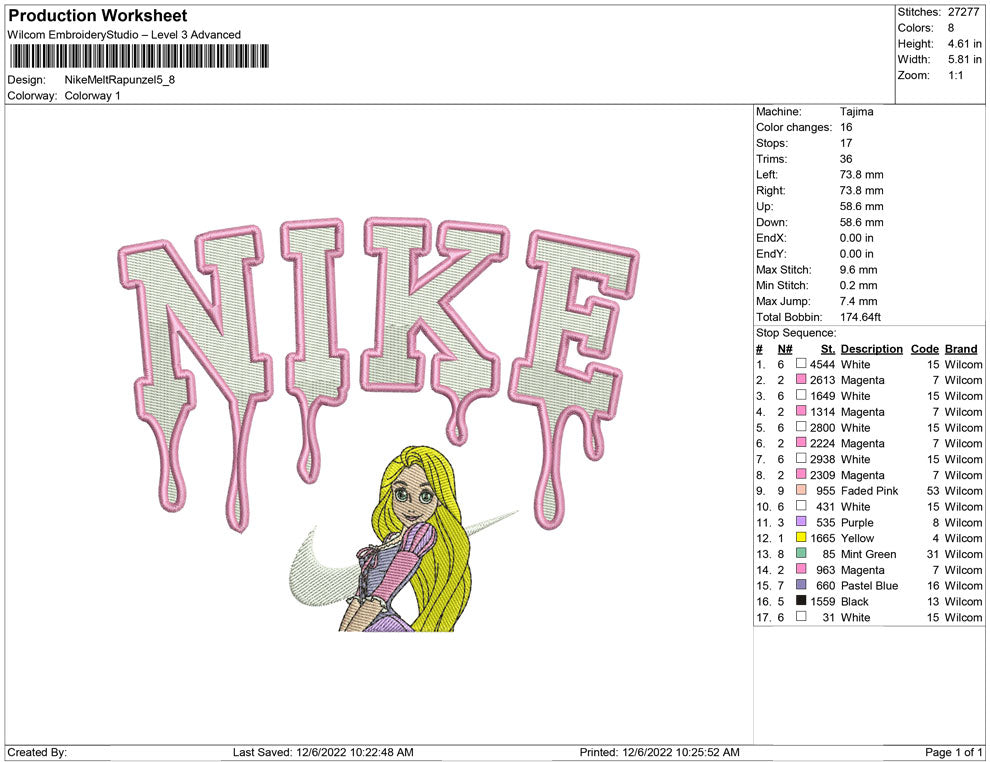Select the Right extent value 73.8 mm
This screenshot has height=762, width=990.
click(x=861, y=191)
